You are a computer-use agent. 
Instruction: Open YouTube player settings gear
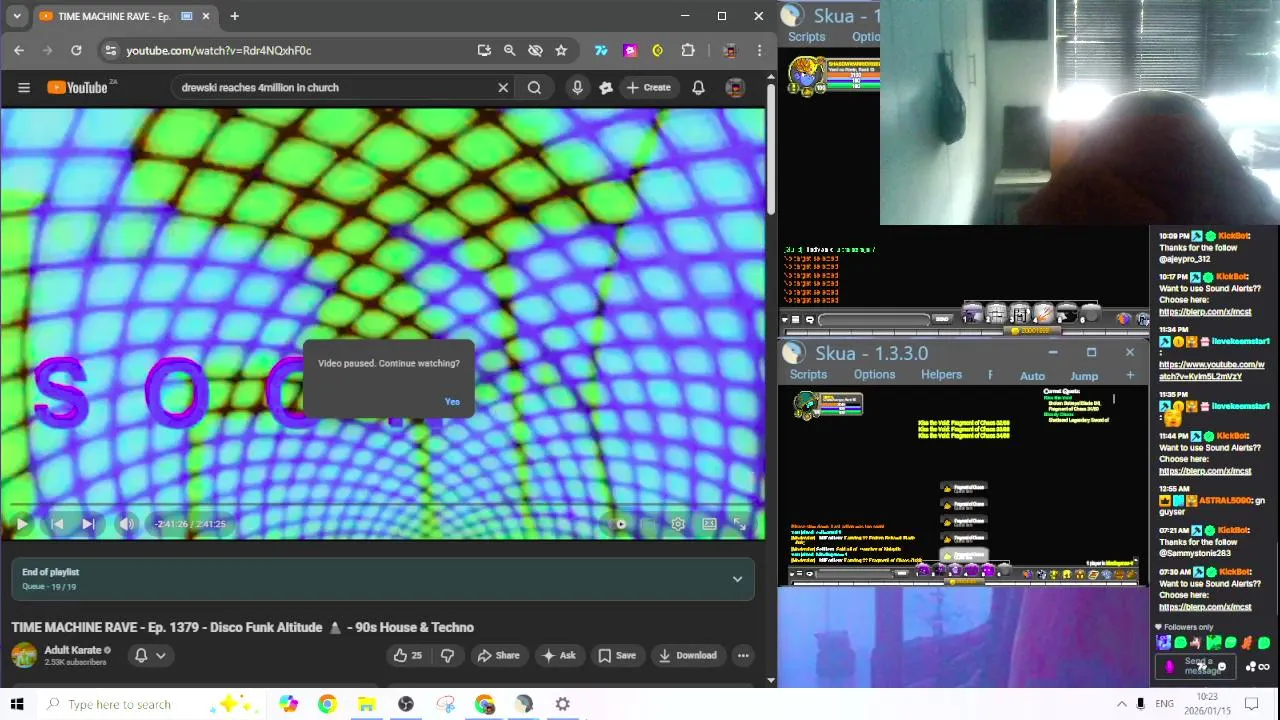point(678,524)
